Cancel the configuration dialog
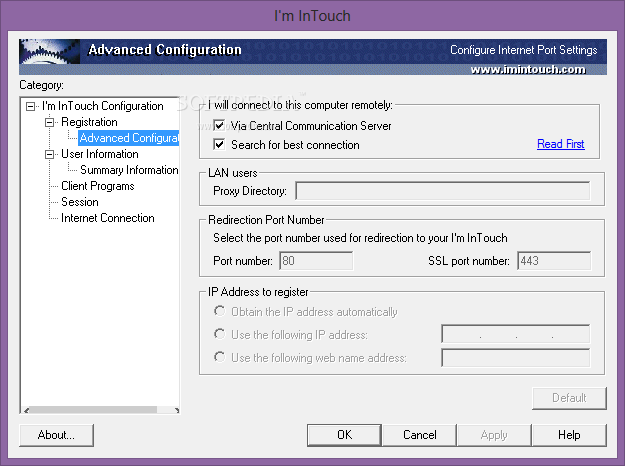The image size is (625, 466). click(419, 435)
